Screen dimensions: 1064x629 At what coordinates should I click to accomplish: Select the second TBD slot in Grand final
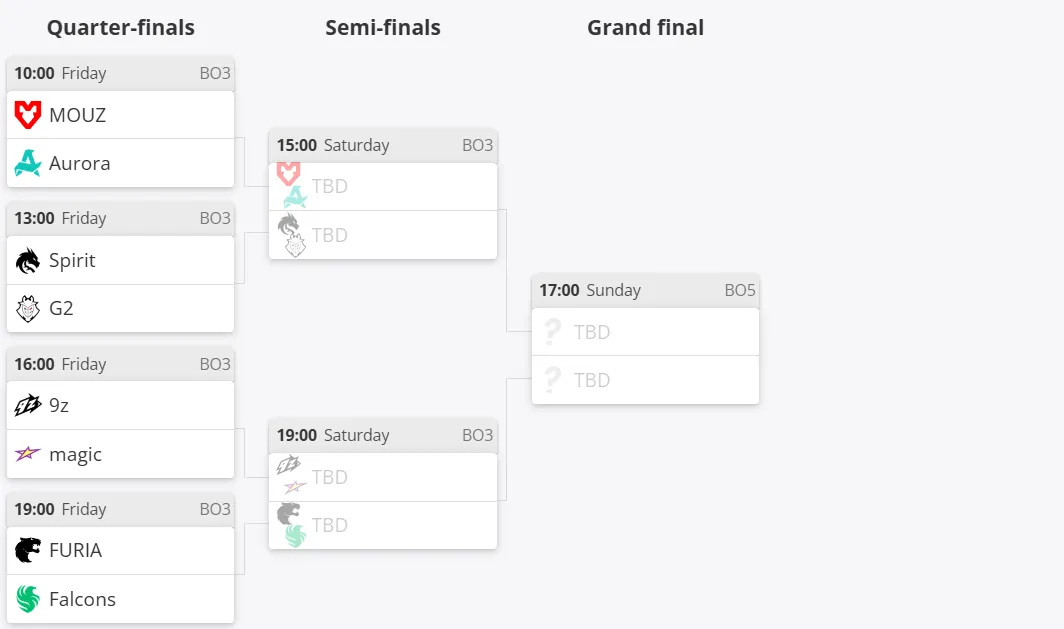[x=645, y=380]
